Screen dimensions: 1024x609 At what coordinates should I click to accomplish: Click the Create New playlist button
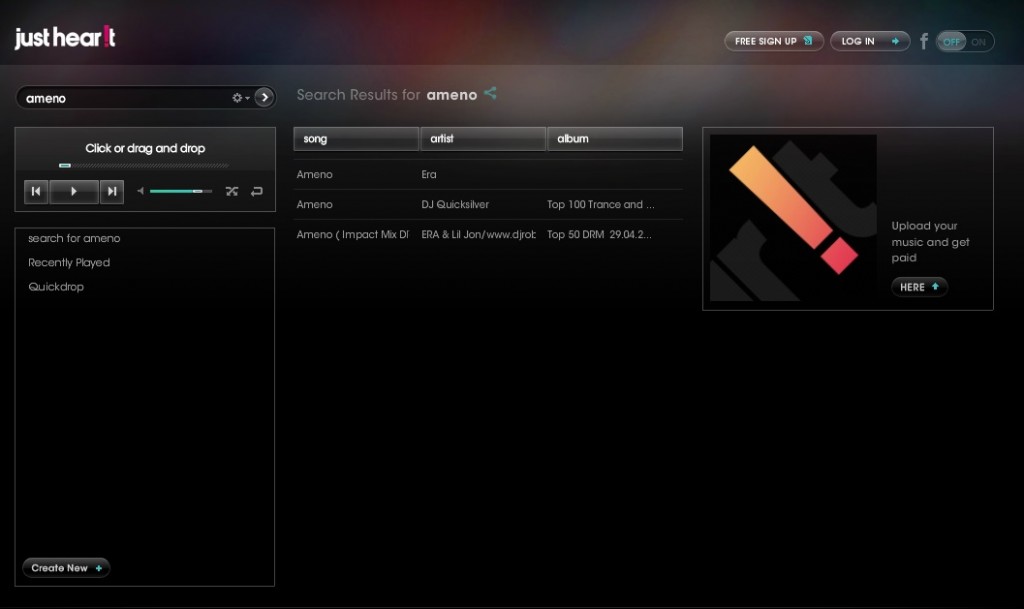pos(66,568)
